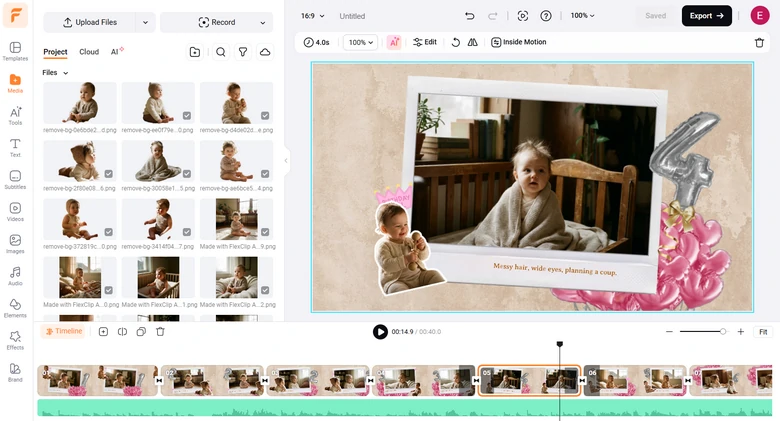Click timeline zoom in plus
This screenshot has height=421, width=780.
pos(741,331)
